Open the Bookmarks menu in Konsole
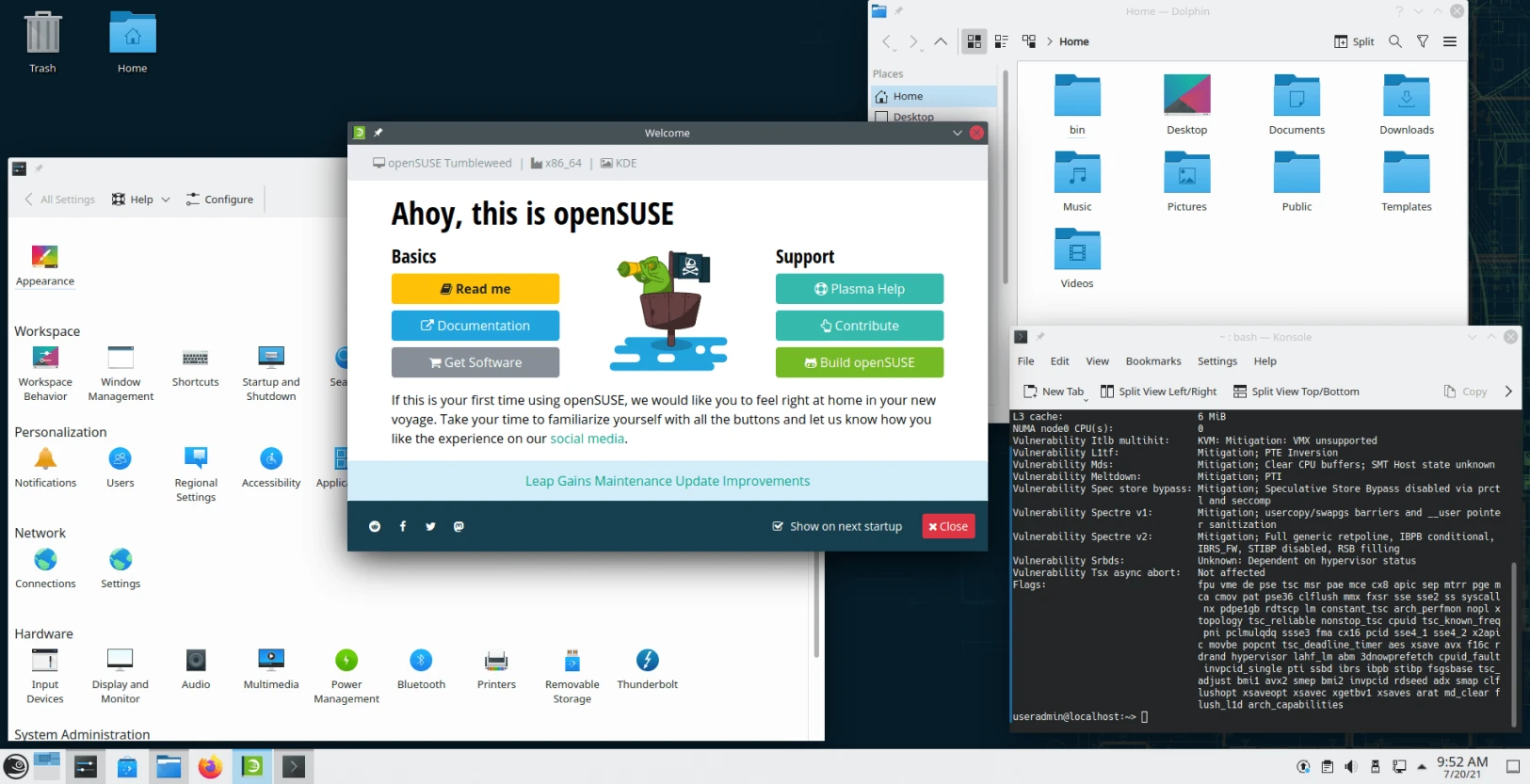The height and width of the screenshot is (784, 1530). pos(1152,361)
